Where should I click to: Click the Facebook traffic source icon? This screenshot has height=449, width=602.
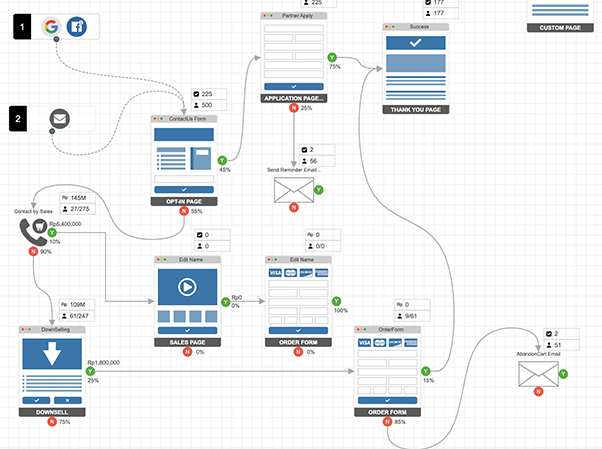(77, 26)
